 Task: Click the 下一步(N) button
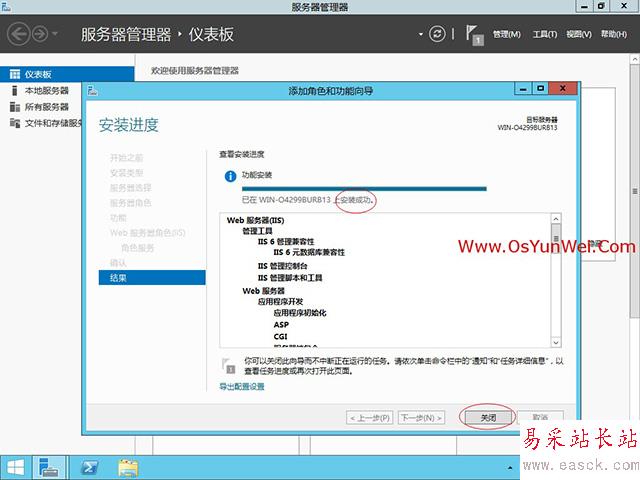421,418
